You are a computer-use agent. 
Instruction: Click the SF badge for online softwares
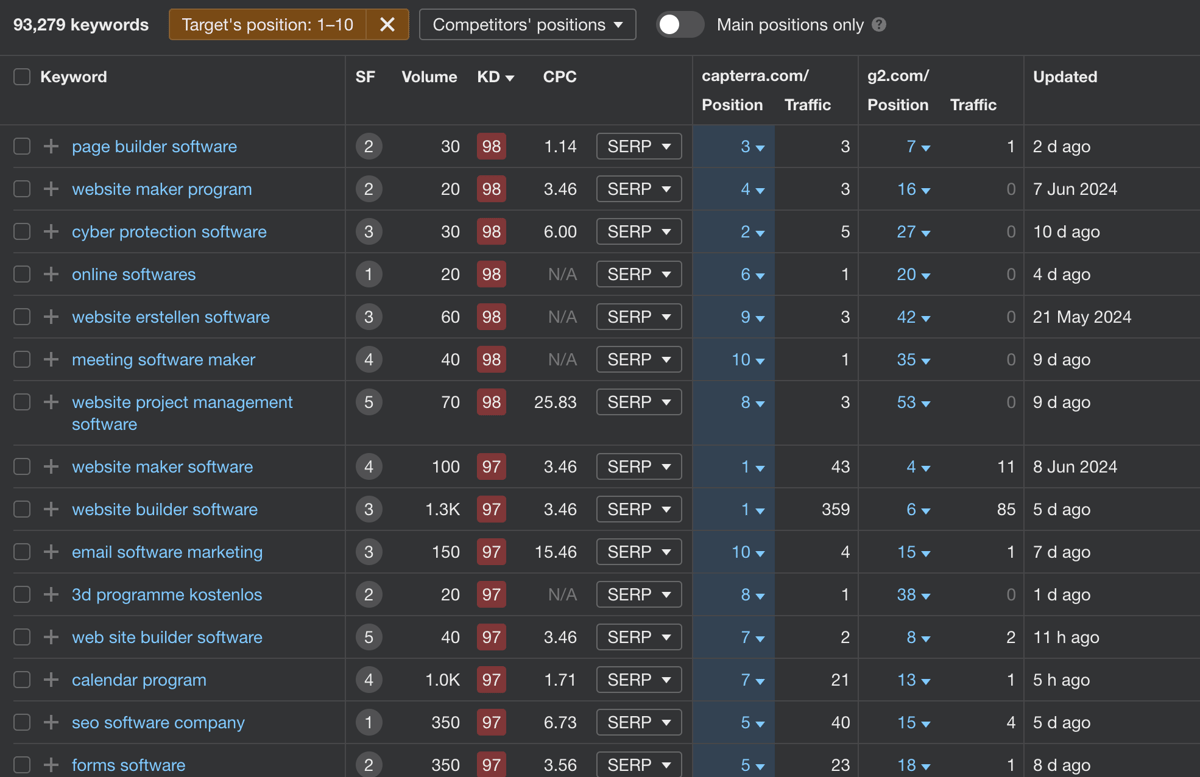click(x=368, y=275)
